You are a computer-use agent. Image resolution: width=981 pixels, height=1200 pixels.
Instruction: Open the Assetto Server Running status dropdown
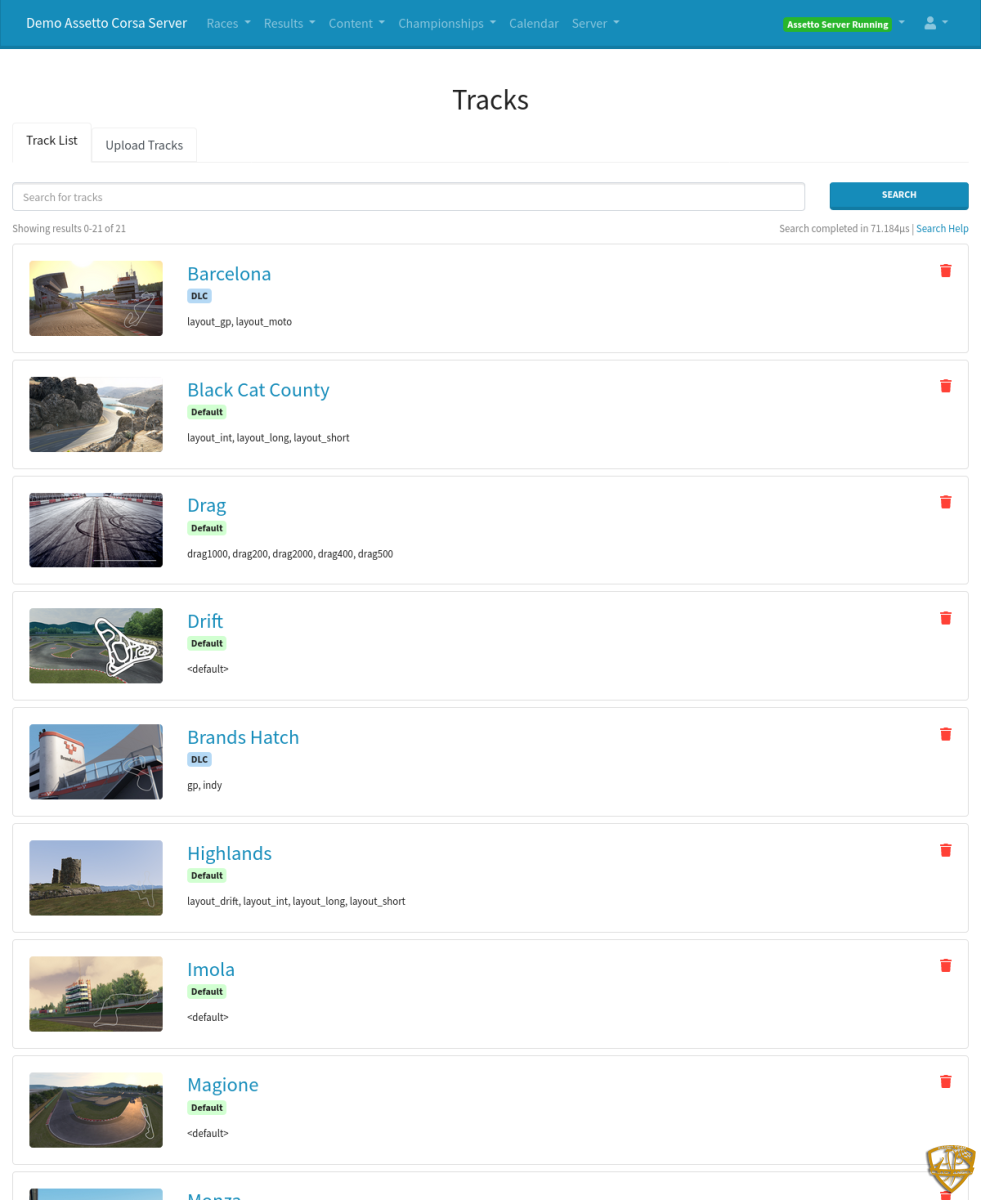845,24
